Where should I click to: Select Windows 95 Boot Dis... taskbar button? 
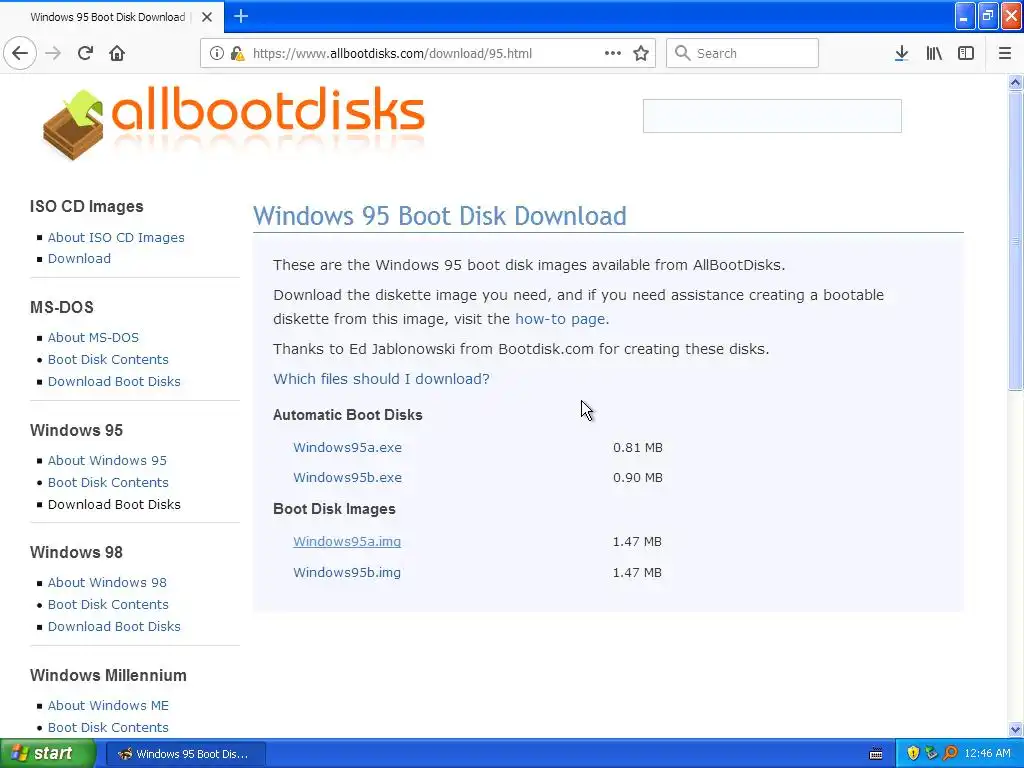click(x=186, y=754)
